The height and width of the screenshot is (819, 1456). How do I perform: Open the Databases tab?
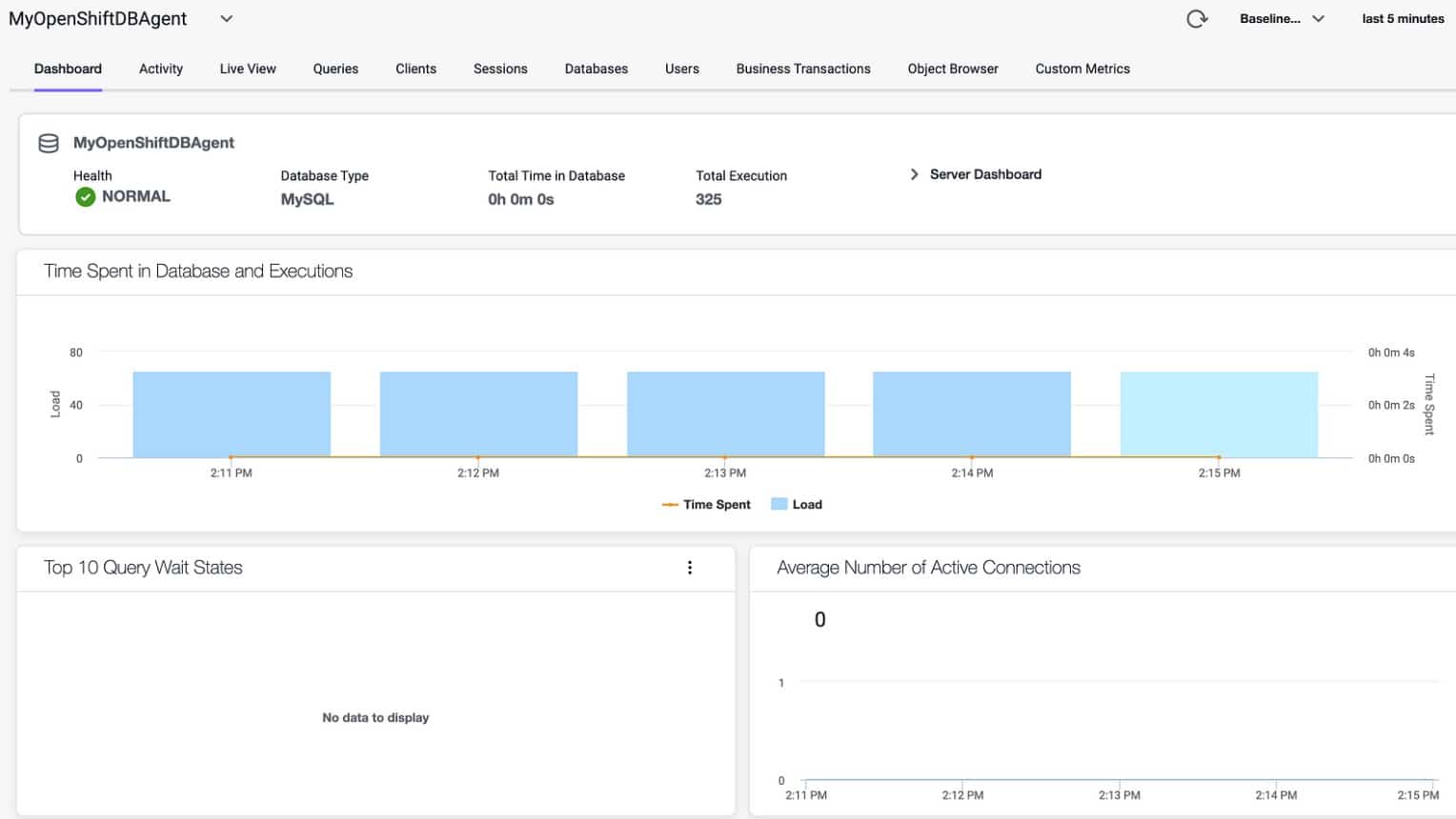coord(597,69)
